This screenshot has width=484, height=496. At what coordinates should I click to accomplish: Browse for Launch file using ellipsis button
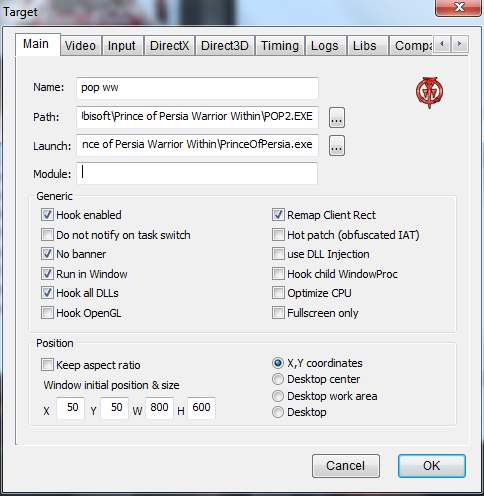(337, 145)
